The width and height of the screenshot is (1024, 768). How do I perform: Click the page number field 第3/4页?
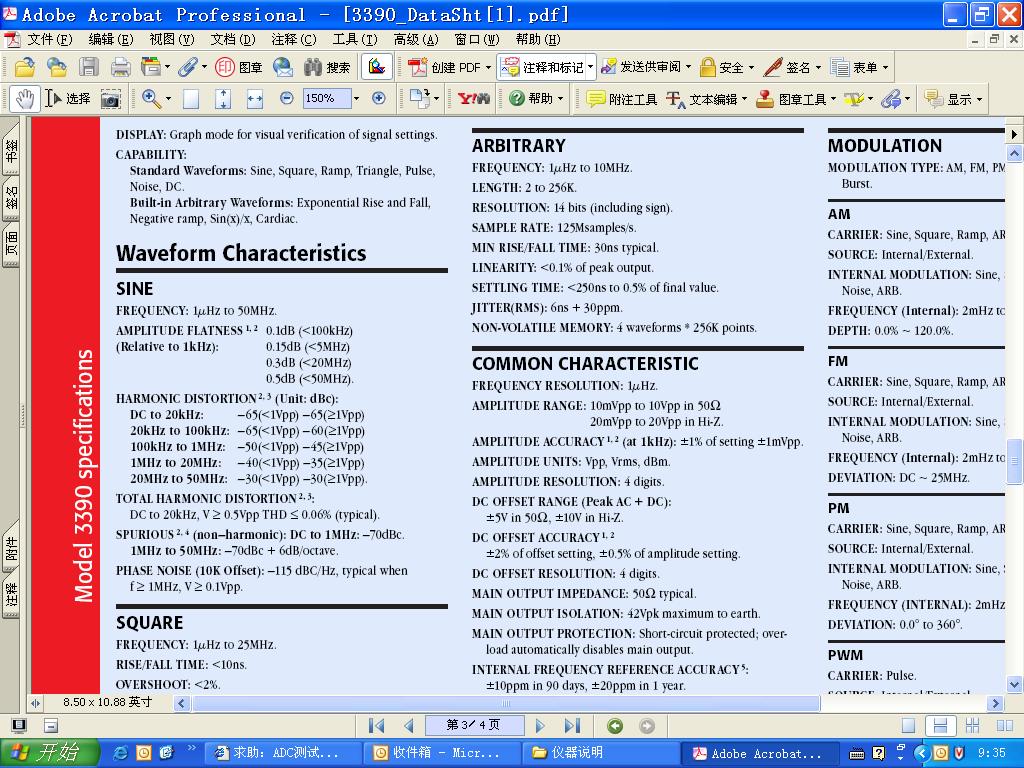click(x=474, y=725)
